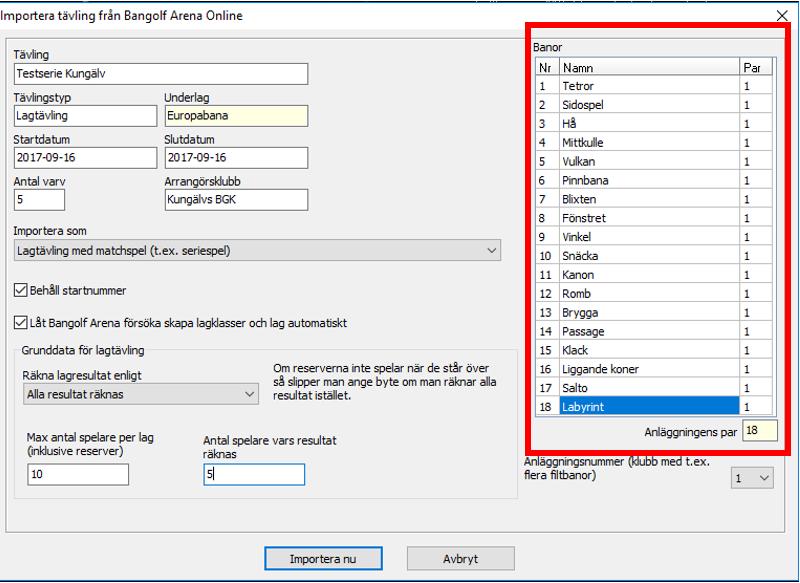Close the import dialog window
800x583 pixels.
(782, 16)
